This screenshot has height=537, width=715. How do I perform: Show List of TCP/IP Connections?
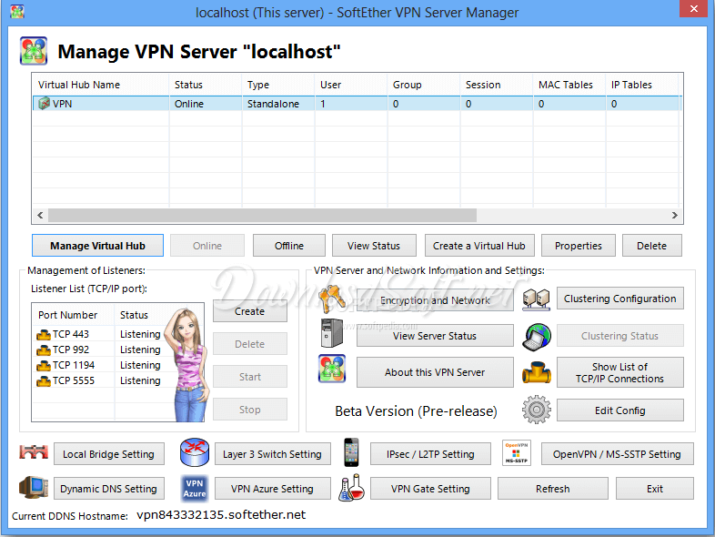click(620, 372)
